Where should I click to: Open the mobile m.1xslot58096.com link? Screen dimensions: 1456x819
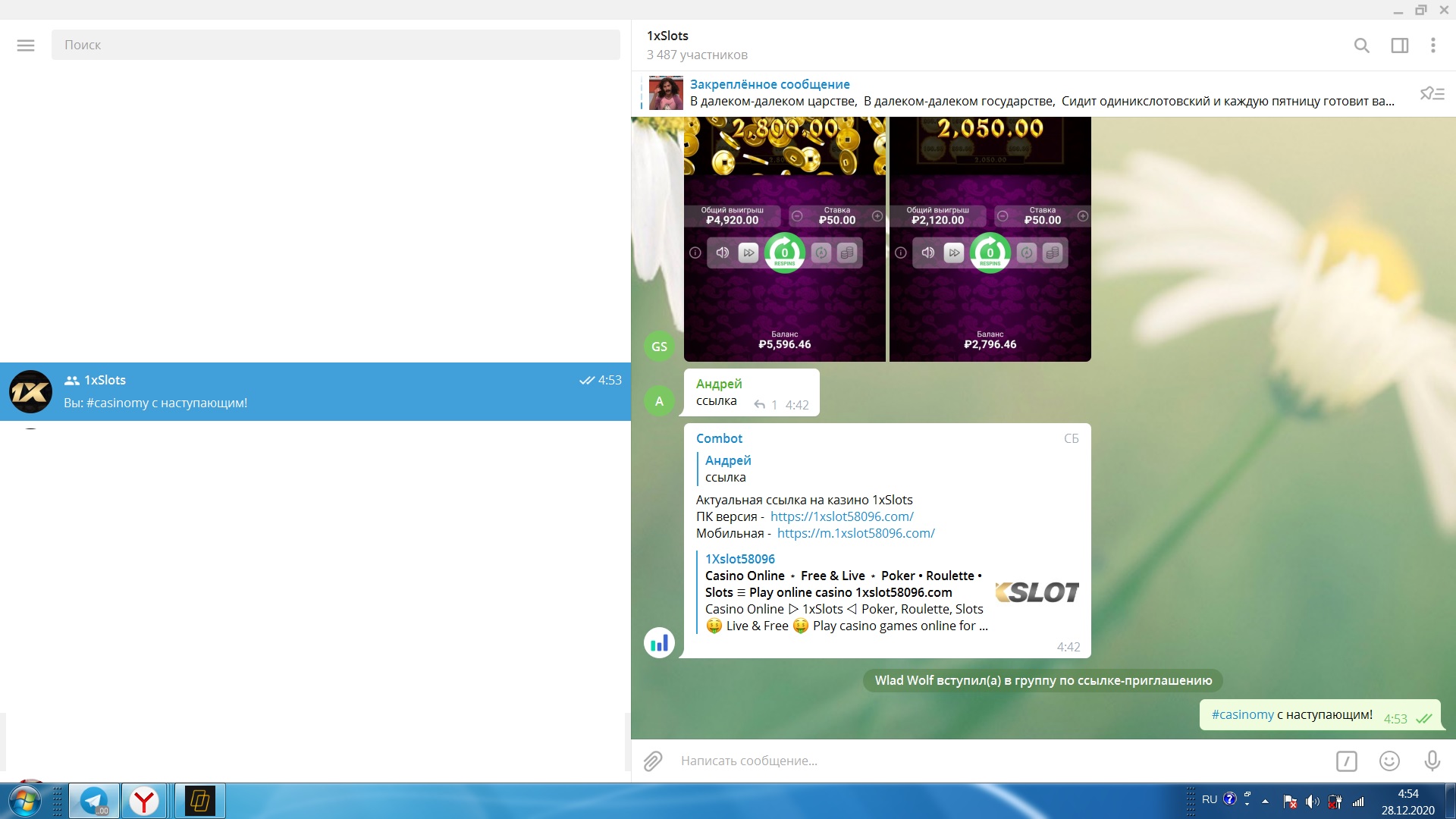855,533
